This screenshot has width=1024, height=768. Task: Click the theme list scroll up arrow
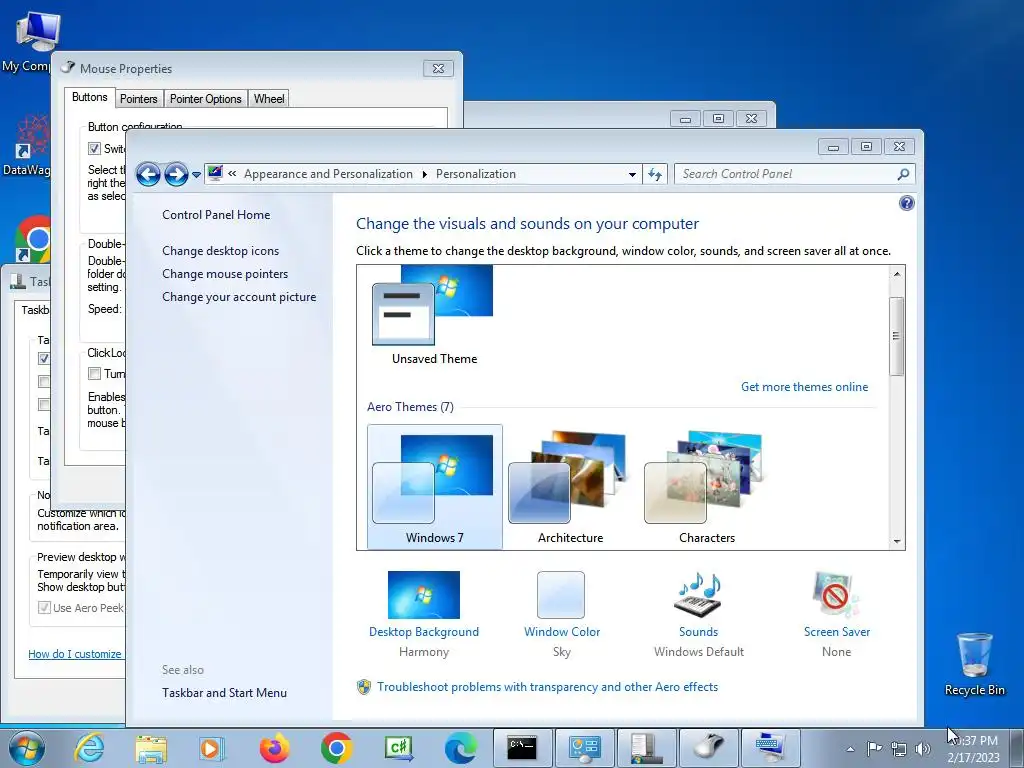tap(897, 274)
